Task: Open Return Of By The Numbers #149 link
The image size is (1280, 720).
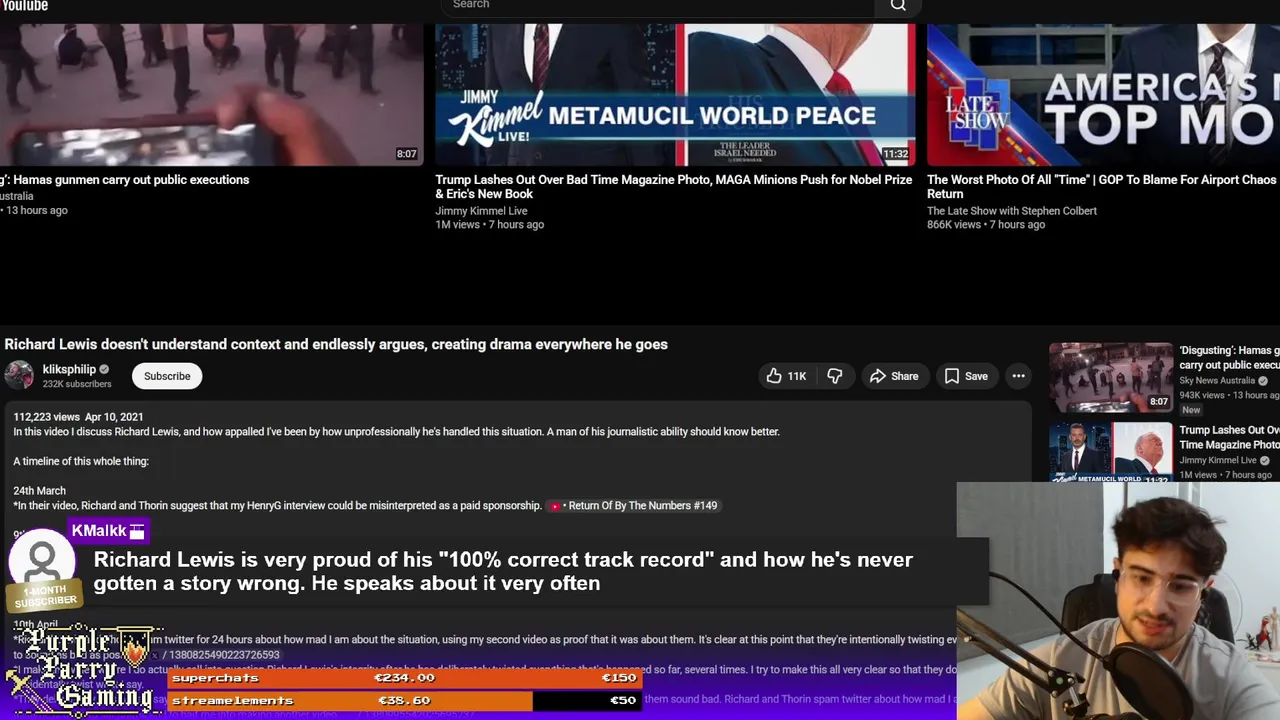Action: (634, 506)
